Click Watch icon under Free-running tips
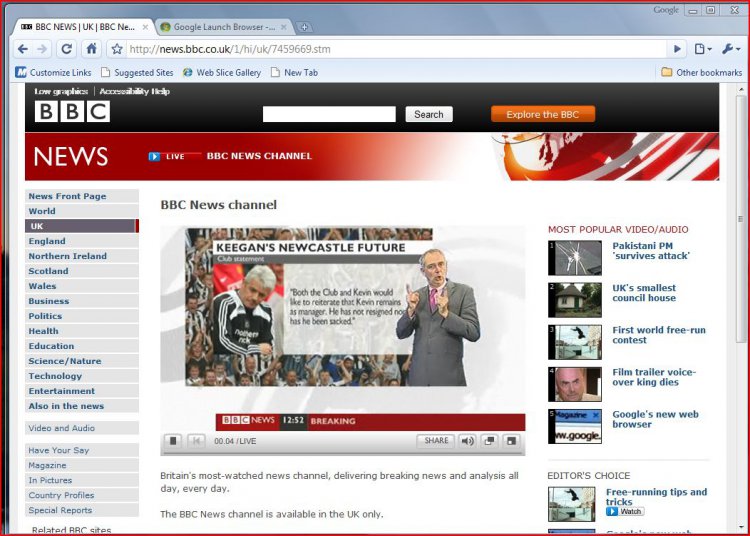 pyautogui.click(x=625, y=511)
